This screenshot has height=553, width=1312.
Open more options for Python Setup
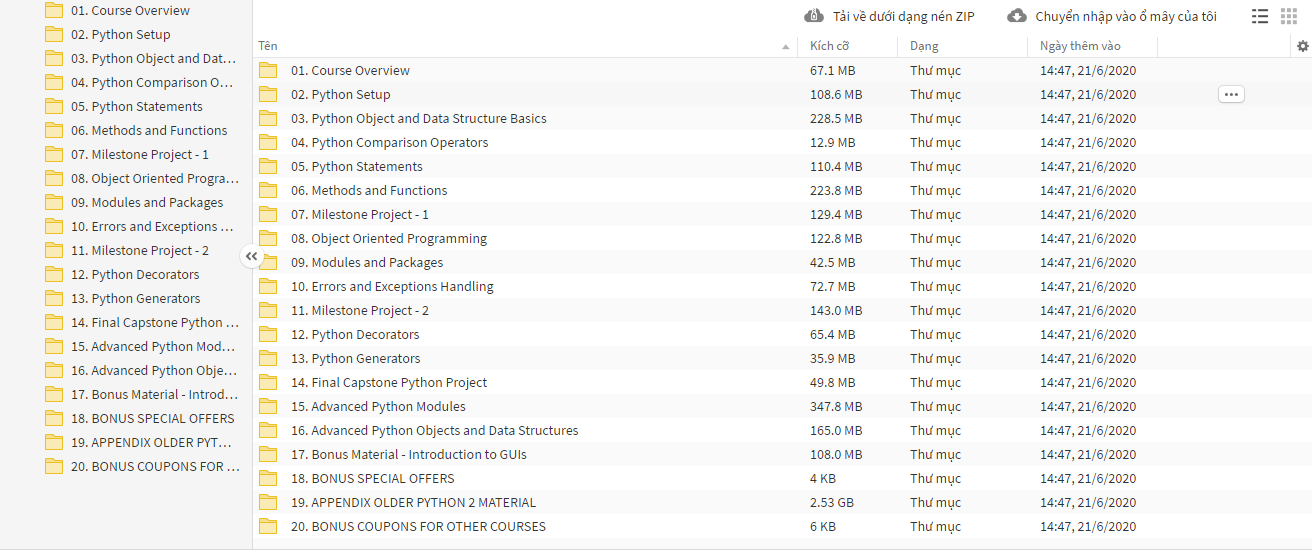click(x=1231, y=94)
